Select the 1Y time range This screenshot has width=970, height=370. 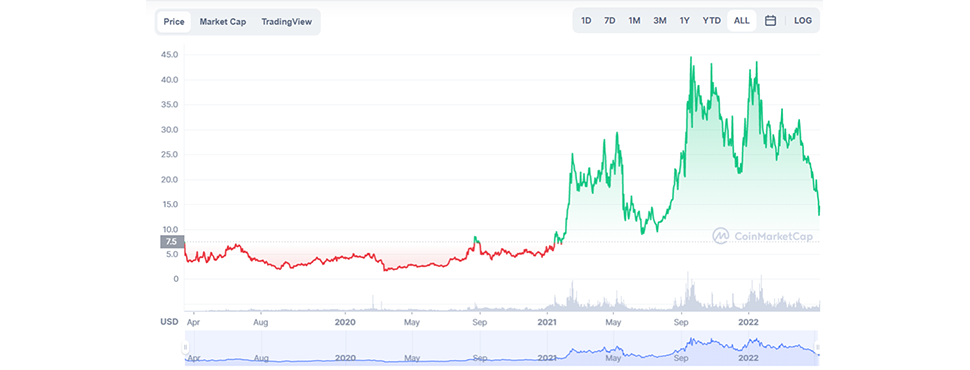coord(684,20)
